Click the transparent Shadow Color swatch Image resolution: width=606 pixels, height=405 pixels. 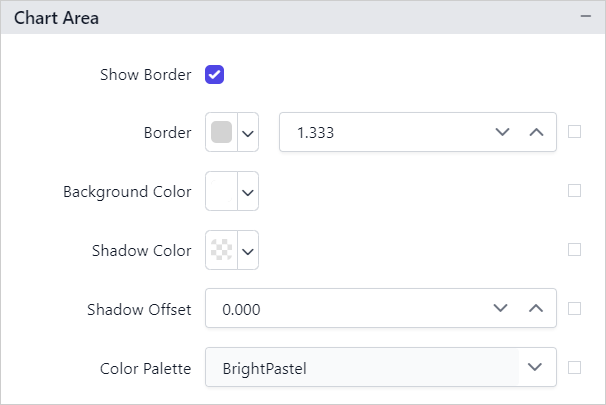222,250
